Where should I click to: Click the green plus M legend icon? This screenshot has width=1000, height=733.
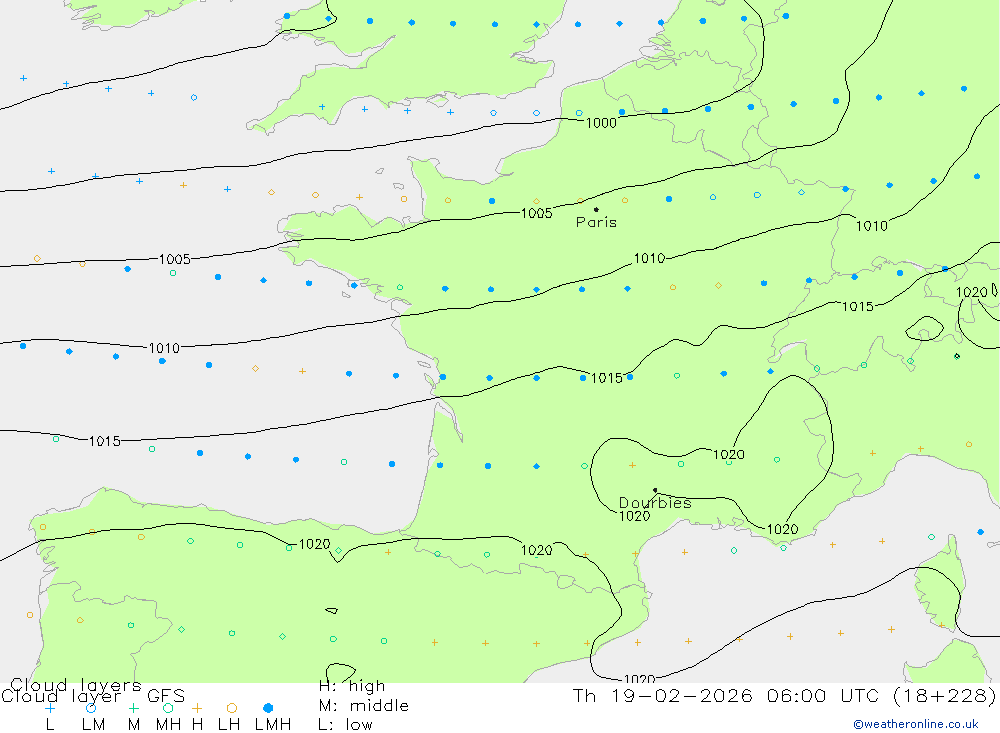tap(133, 708)
